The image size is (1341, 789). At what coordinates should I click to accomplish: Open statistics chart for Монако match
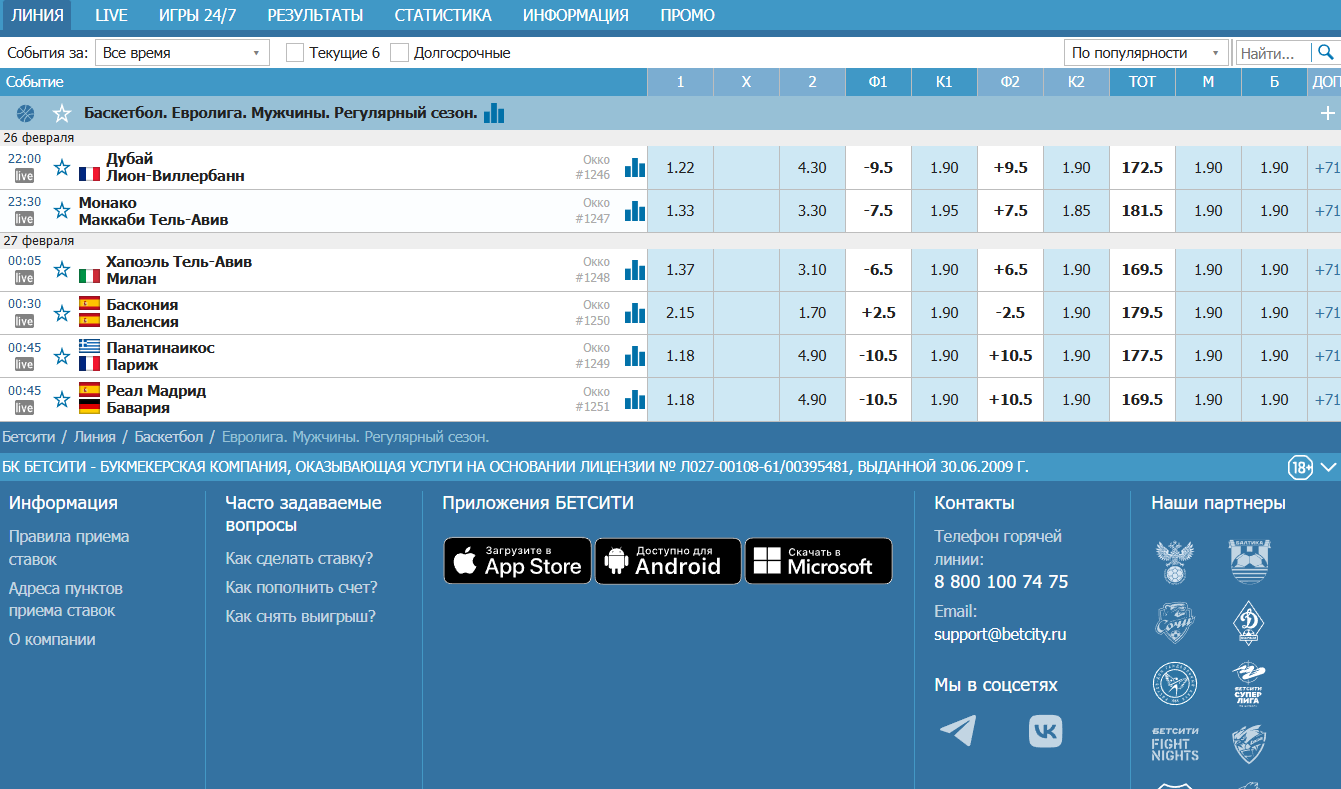[x=635, y=211]
